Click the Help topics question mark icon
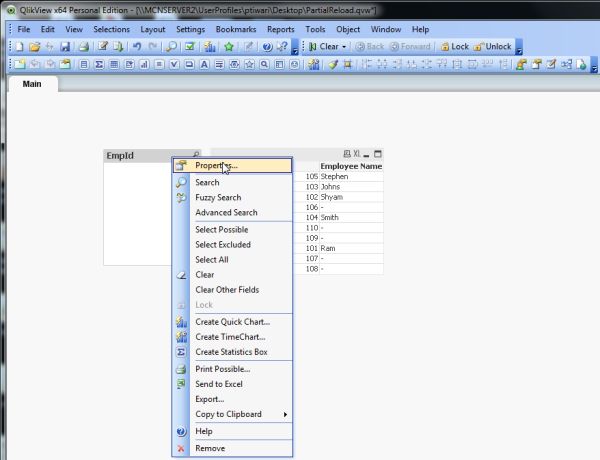 coord(267,47)
